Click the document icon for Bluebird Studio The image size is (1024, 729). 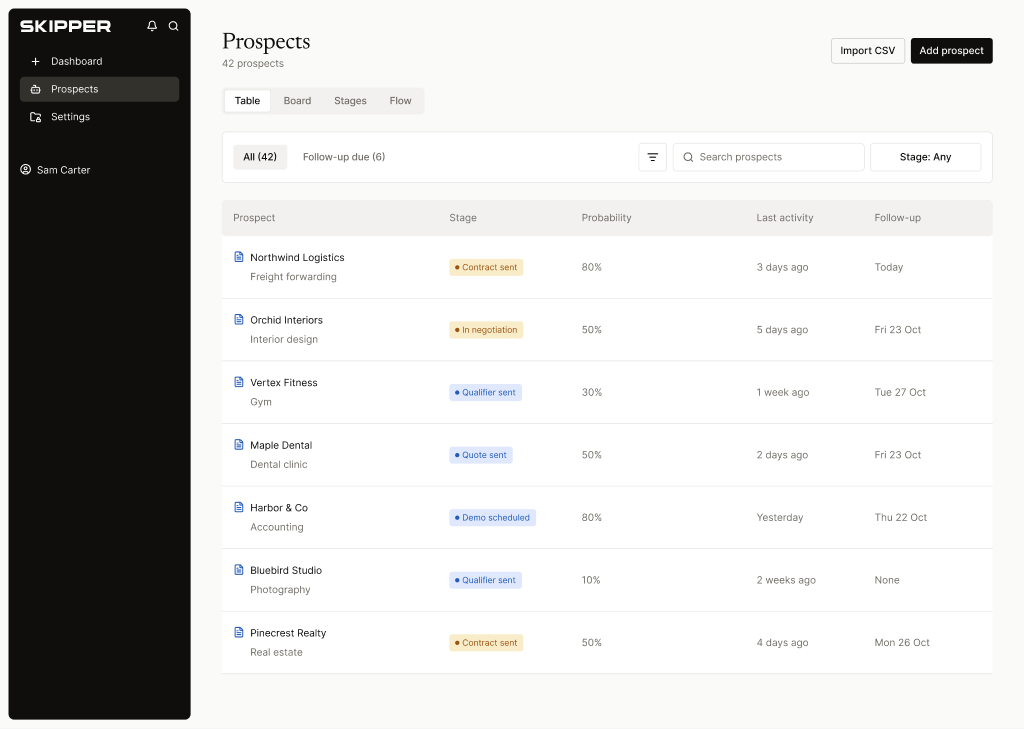pos(239,570)
